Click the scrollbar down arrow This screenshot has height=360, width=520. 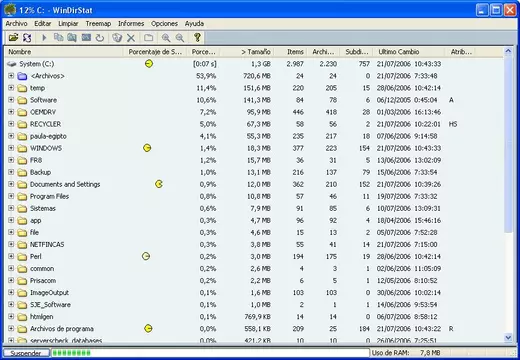coord(508,337)
